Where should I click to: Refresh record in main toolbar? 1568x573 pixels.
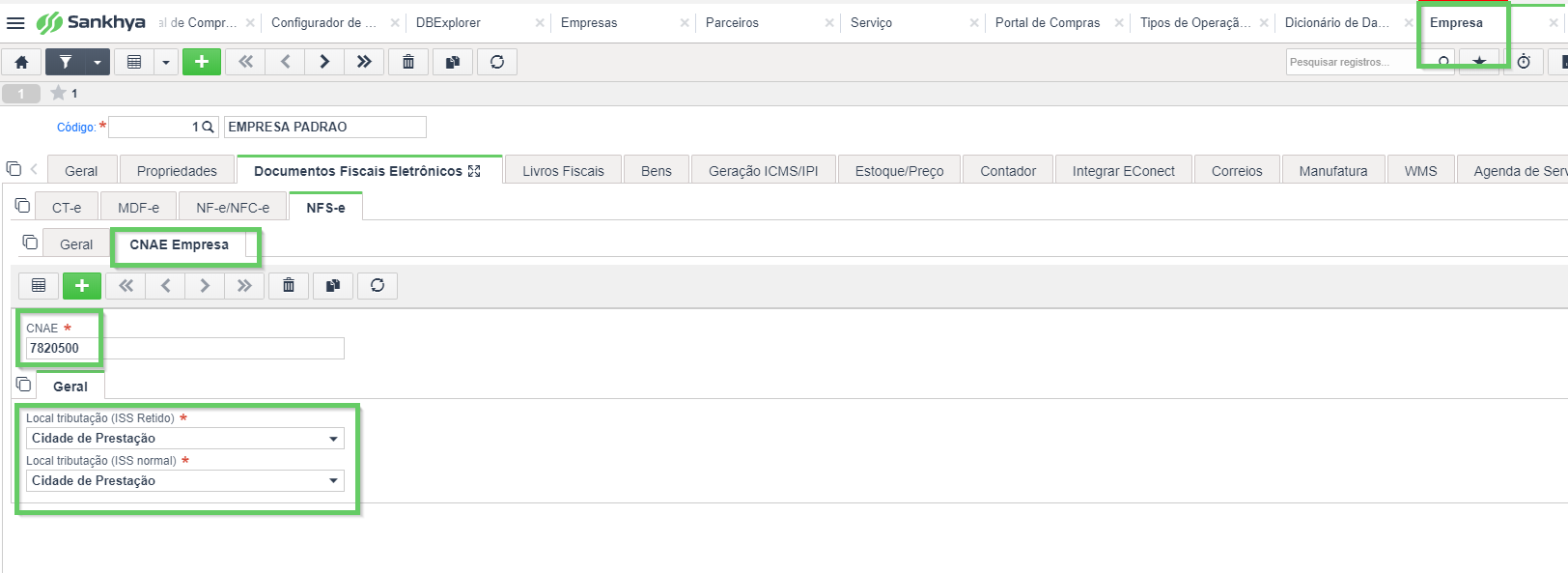tap(497, 62)
